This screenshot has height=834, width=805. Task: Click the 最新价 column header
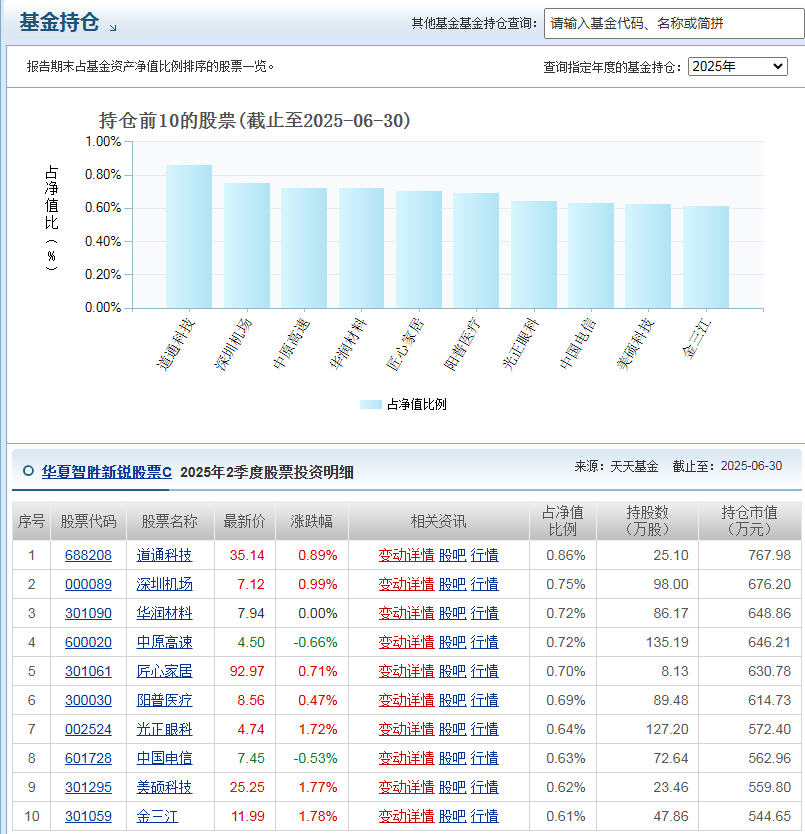click(245, 521)
